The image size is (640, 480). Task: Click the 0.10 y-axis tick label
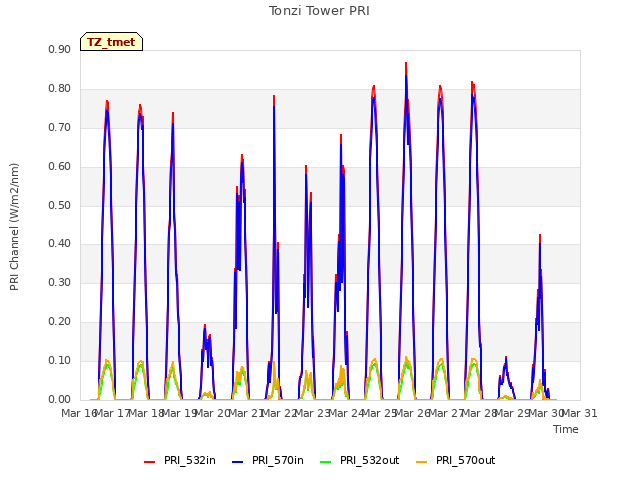(x=60, y=360)
